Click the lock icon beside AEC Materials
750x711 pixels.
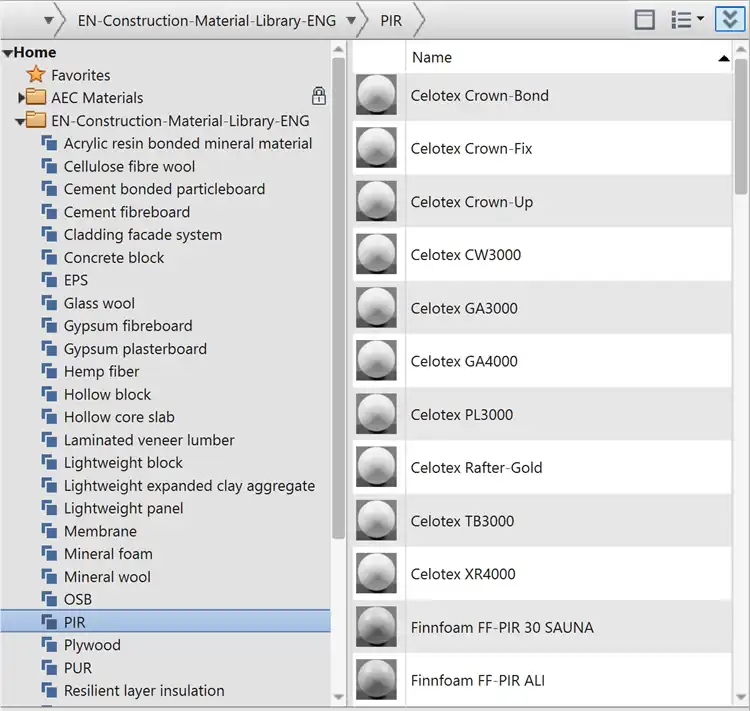pyautogui.click(x=319, y=96)
